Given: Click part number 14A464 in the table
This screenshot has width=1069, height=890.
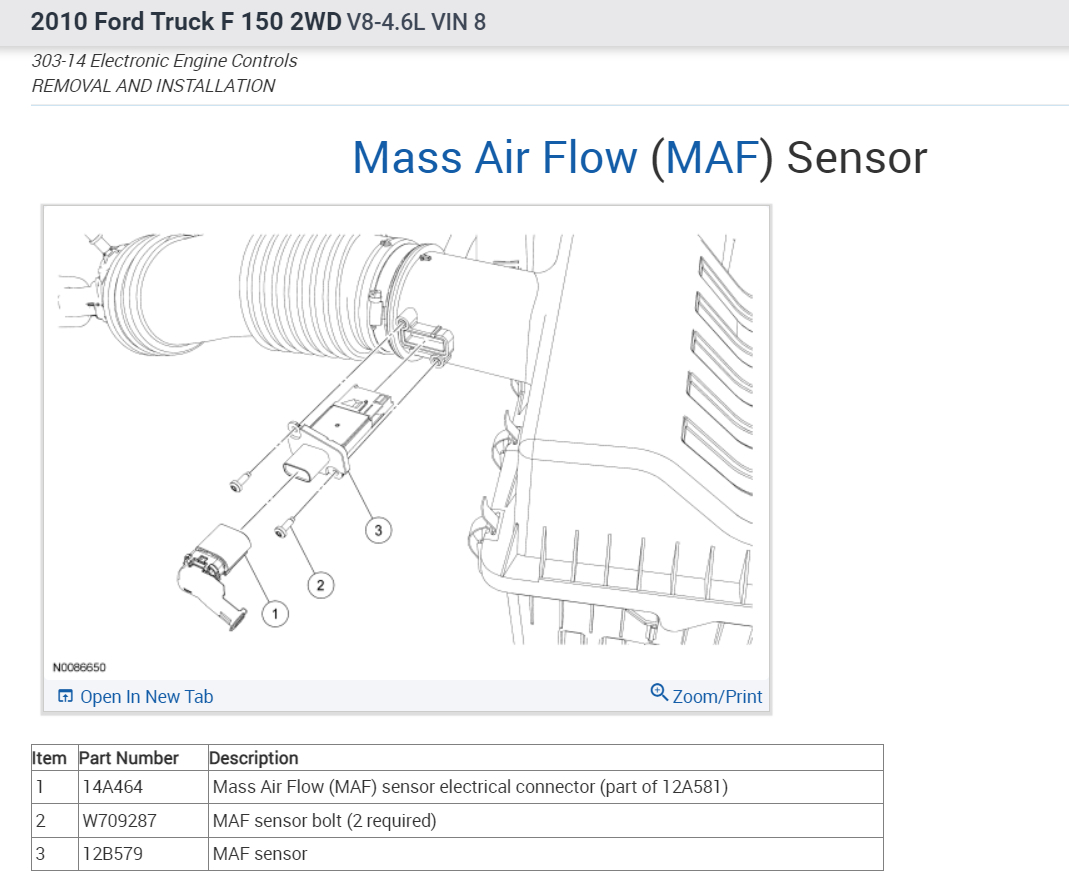Looking at the screenshot, I should (112, 787).
